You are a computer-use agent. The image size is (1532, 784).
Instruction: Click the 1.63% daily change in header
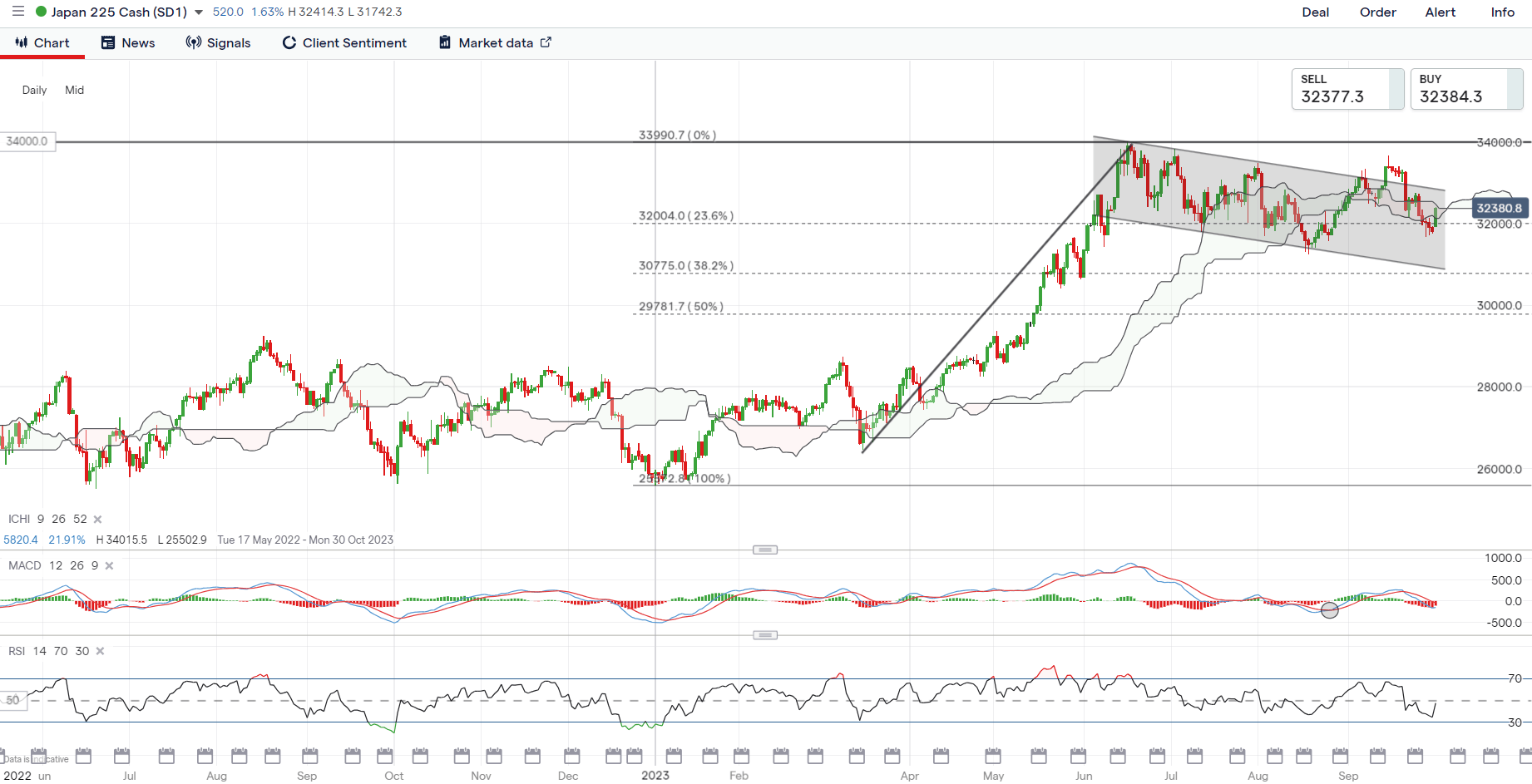(x=268, y=12)
